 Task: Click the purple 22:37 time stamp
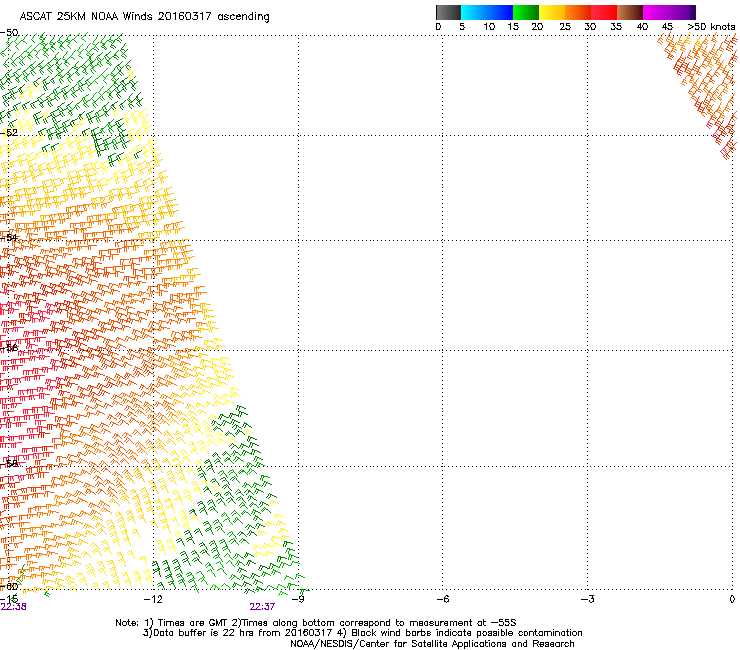point(262,607)
